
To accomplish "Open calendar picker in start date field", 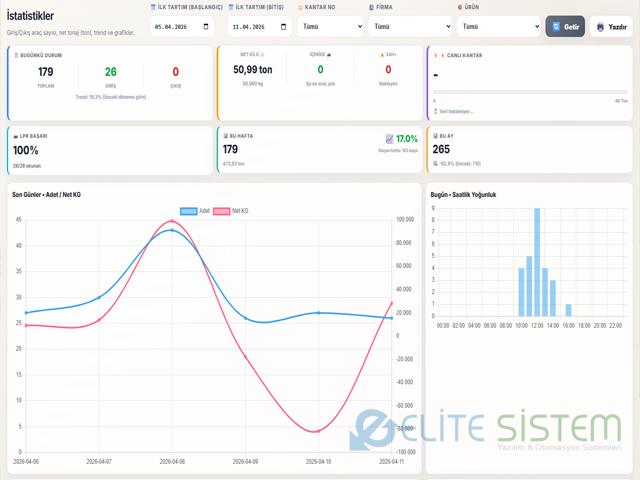I will [x=210, y=27].
